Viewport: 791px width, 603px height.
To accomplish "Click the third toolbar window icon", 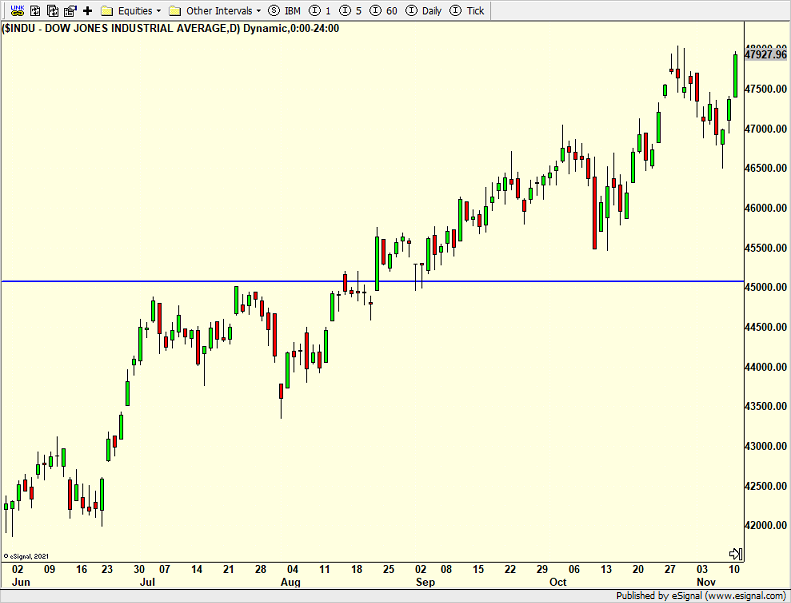I will click(52, 10).
